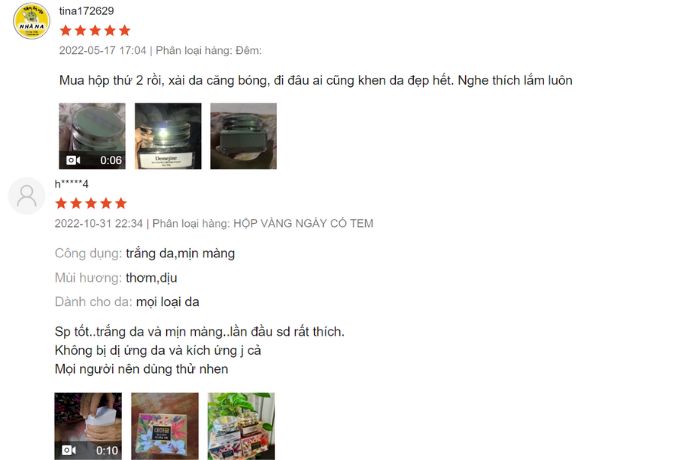Viewport: 700px width, 460px height.
Task: Play the 0:06 review video thumbnail
Action: pos(92,136)
